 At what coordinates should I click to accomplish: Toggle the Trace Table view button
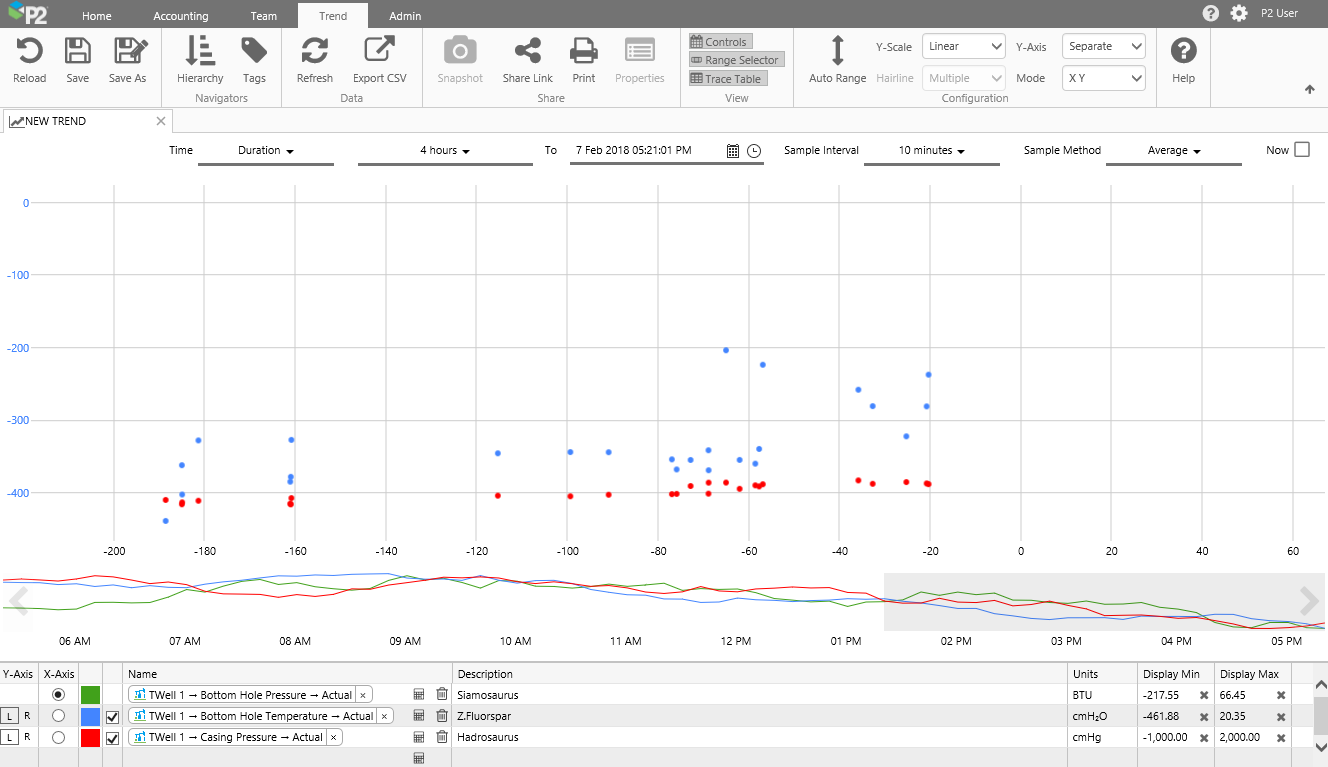(x=726, y=79)
